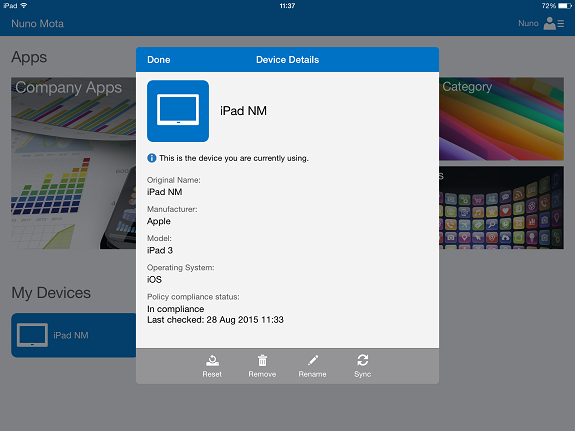Screen dimensions: 575x431
Task: Tap the Rename pencil icon
Action: tap(313, 360)
